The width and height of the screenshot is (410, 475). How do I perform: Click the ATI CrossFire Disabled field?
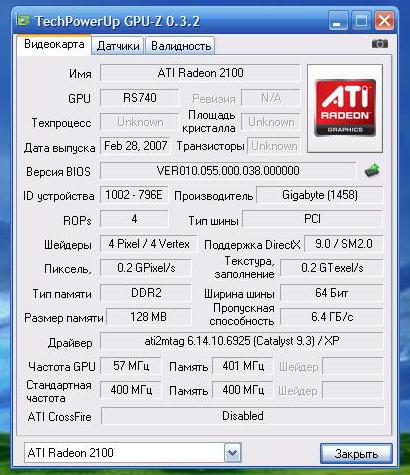pos(242,416)
